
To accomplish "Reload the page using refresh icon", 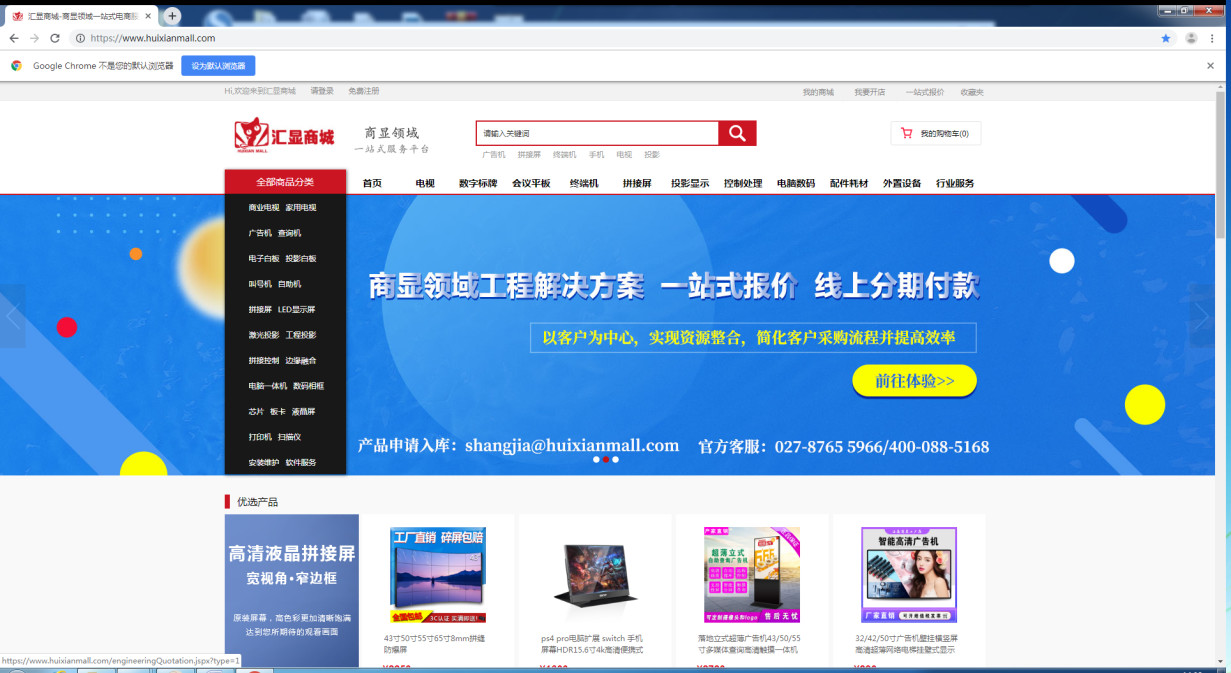I will (x=55, y=38).
